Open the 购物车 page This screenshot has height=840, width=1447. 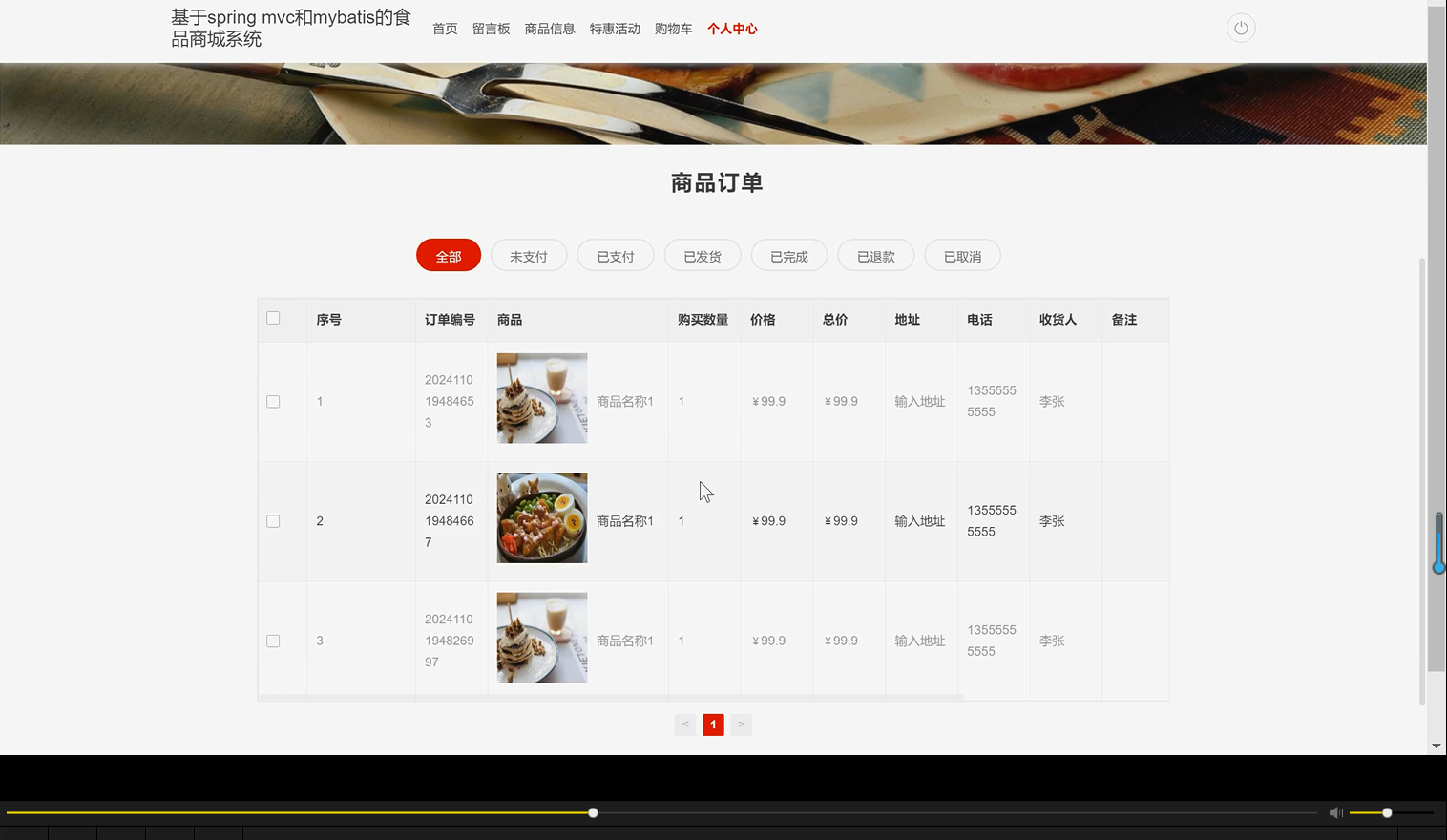pos(673,29)
